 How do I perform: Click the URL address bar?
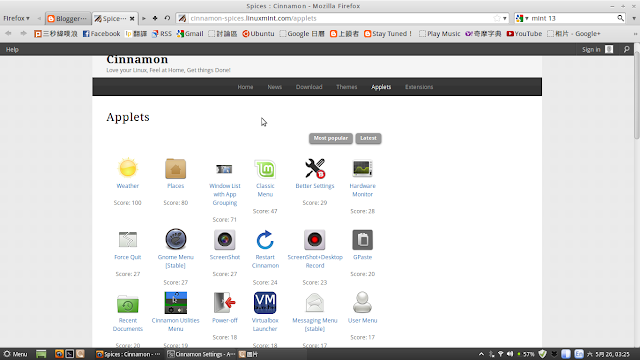[341, 18]
